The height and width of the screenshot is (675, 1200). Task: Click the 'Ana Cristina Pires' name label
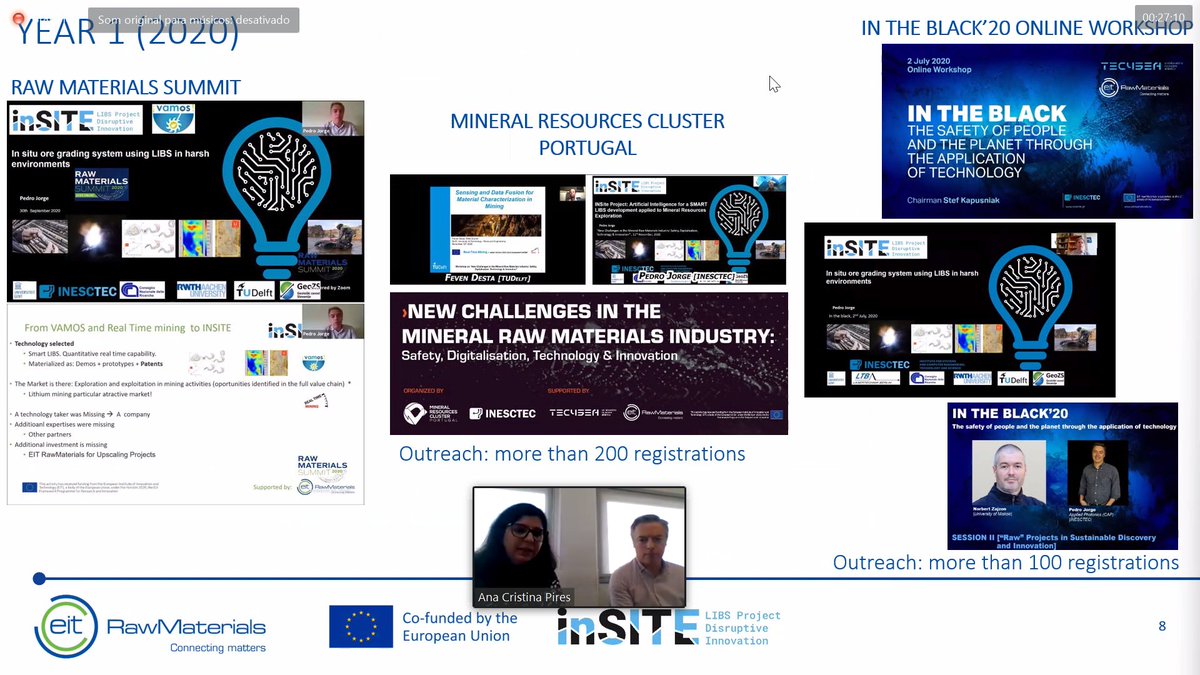[525, 597]
